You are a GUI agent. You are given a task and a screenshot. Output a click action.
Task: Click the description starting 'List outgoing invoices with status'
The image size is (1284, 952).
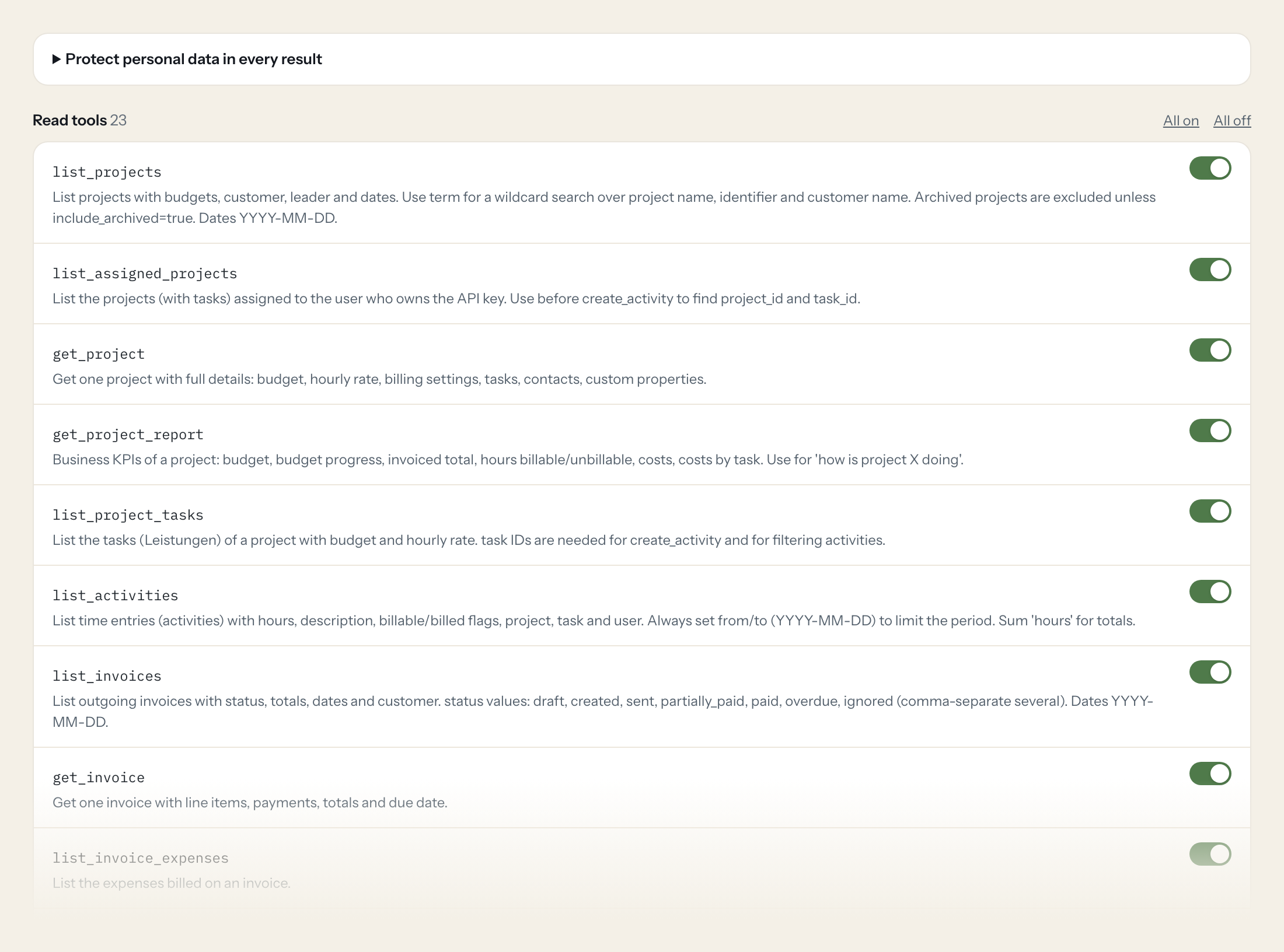[x=603, y=712]
